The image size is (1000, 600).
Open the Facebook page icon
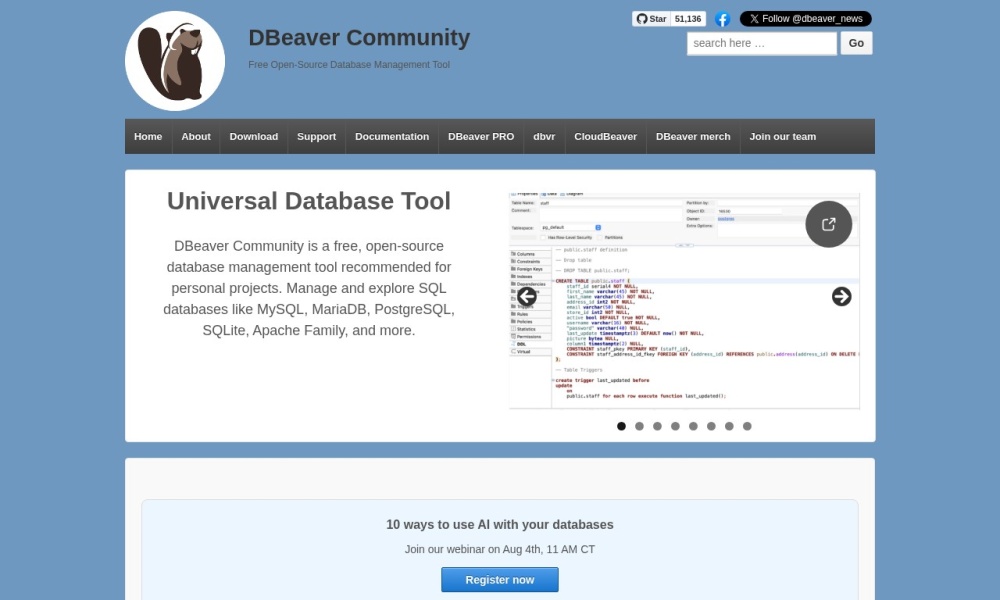[x=722, y=19]
